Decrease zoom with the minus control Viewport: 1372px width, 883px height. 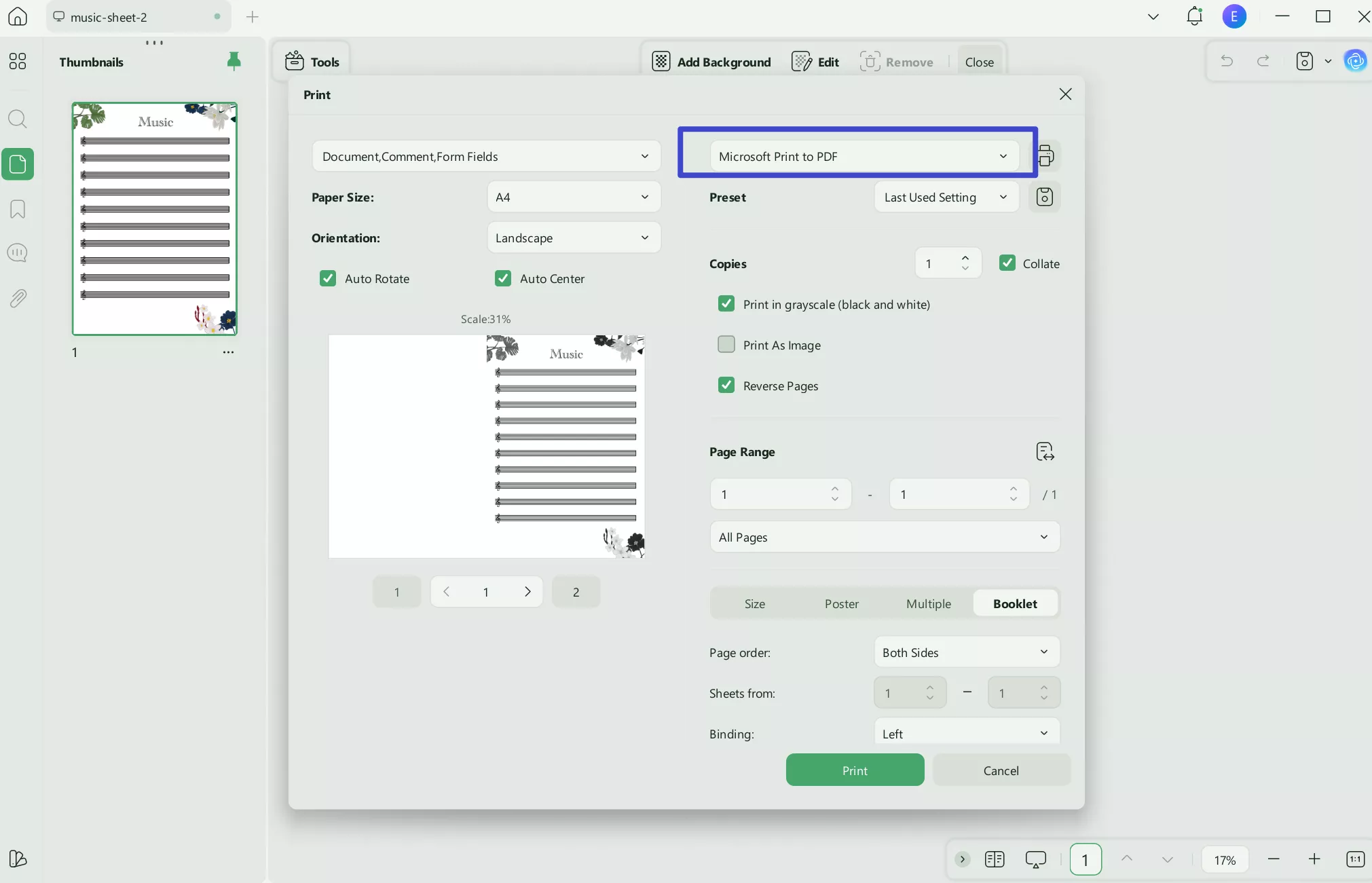pos(1274,859)
